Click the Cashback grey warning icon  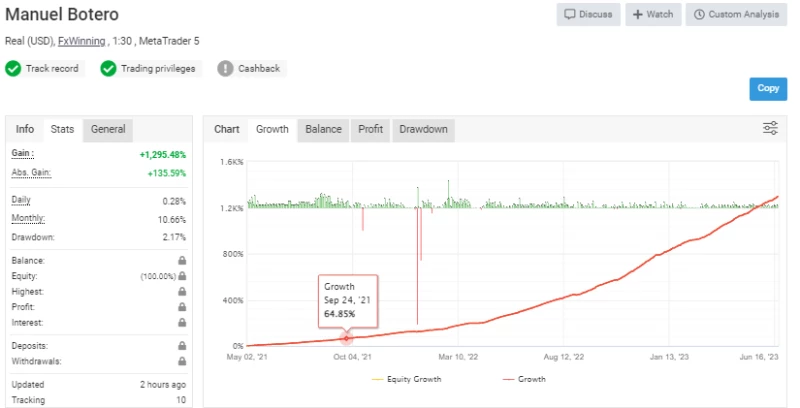(225, 69)
